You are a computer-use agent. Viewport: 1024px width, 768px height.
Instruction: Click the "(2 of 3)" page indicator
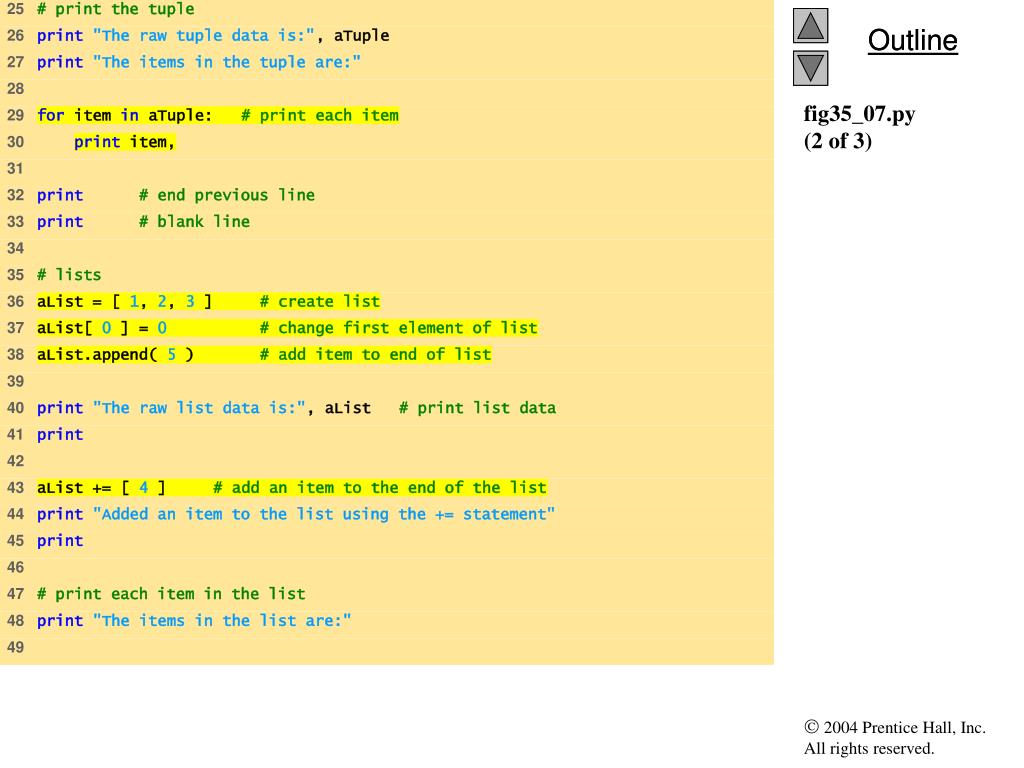(838, 141)
